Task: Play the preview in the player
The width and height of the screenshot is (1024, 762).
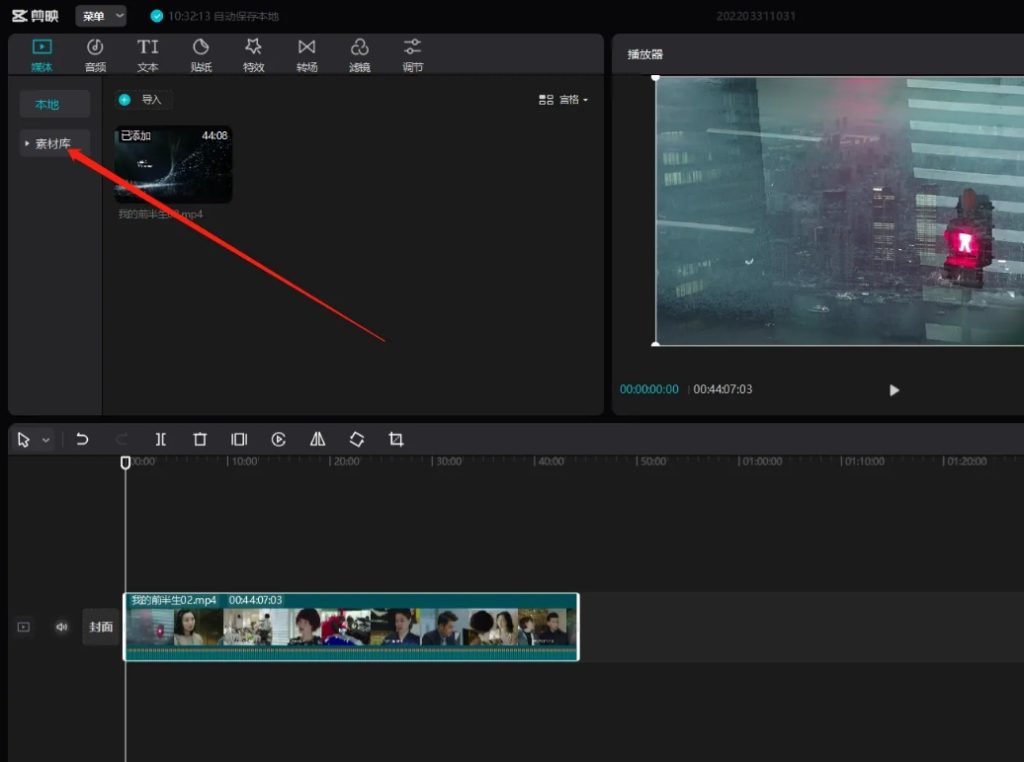Action: click(894, 390)
